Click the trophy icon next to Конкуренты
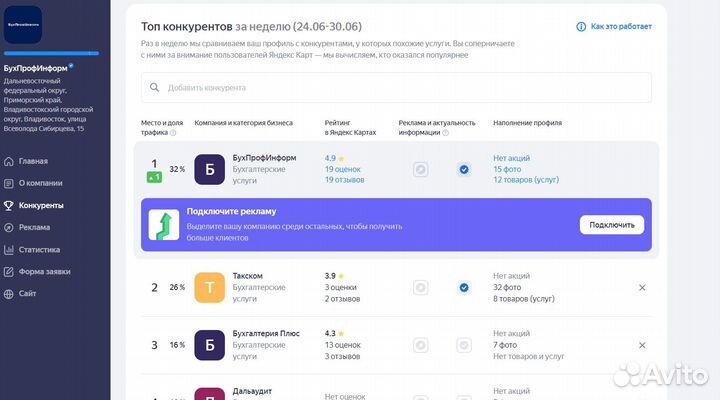The width and height of the screenshot is (720, 400). tap(9, 205)
